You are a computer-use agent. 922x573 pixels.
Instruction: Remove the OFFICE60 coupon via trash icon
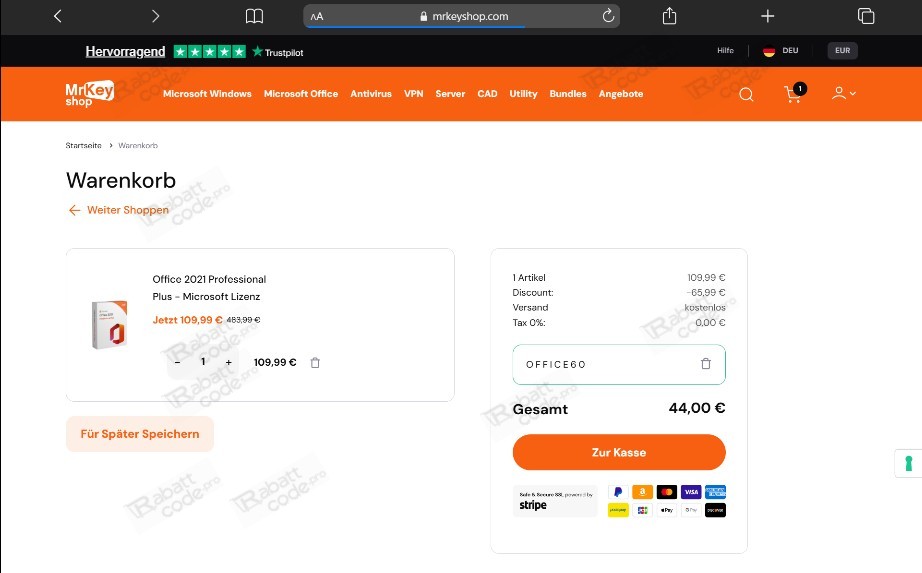click(706, 364)
